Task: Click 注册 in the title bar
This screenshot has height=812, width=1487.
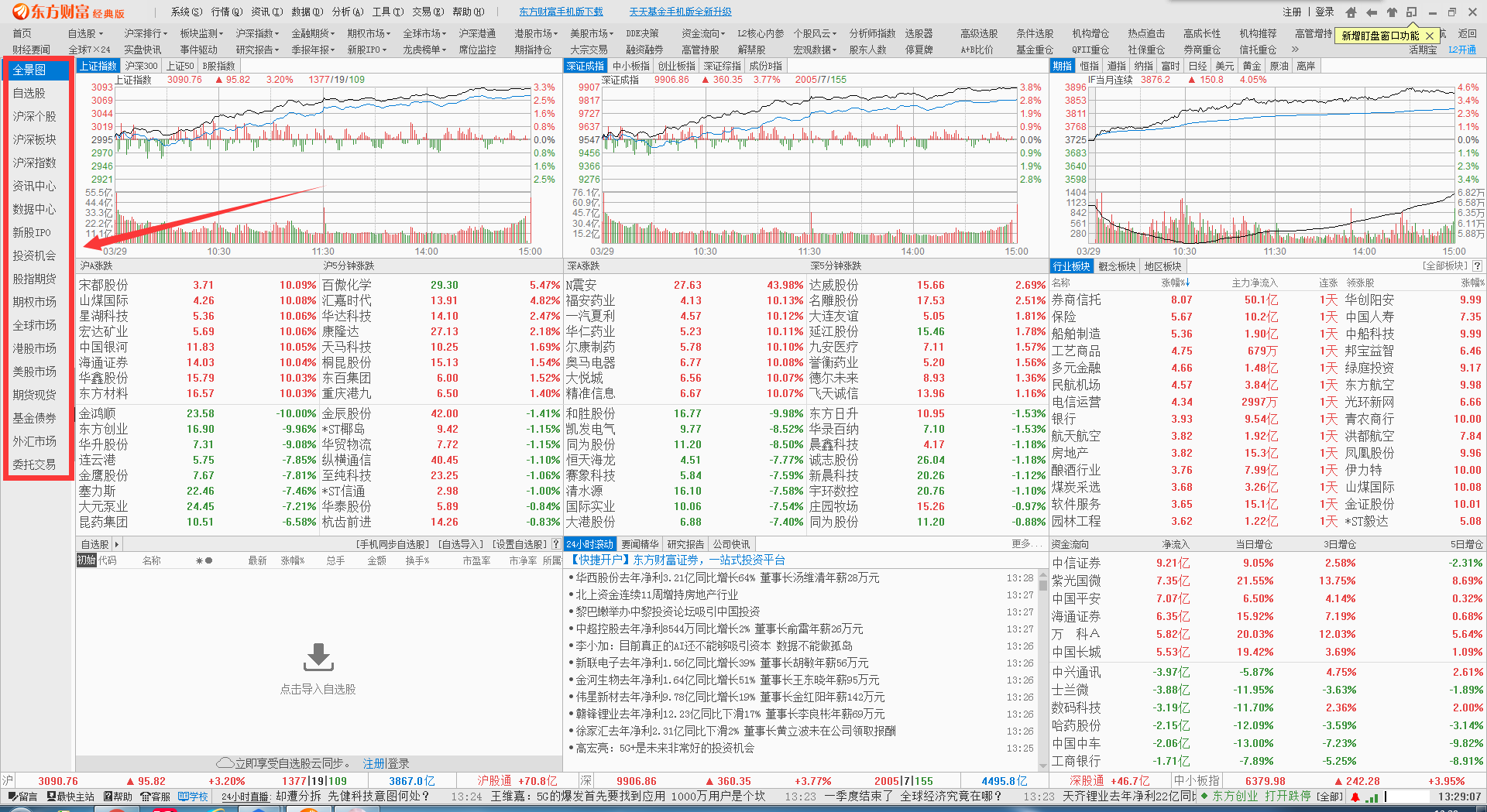Action: (x=1292, y=12)
